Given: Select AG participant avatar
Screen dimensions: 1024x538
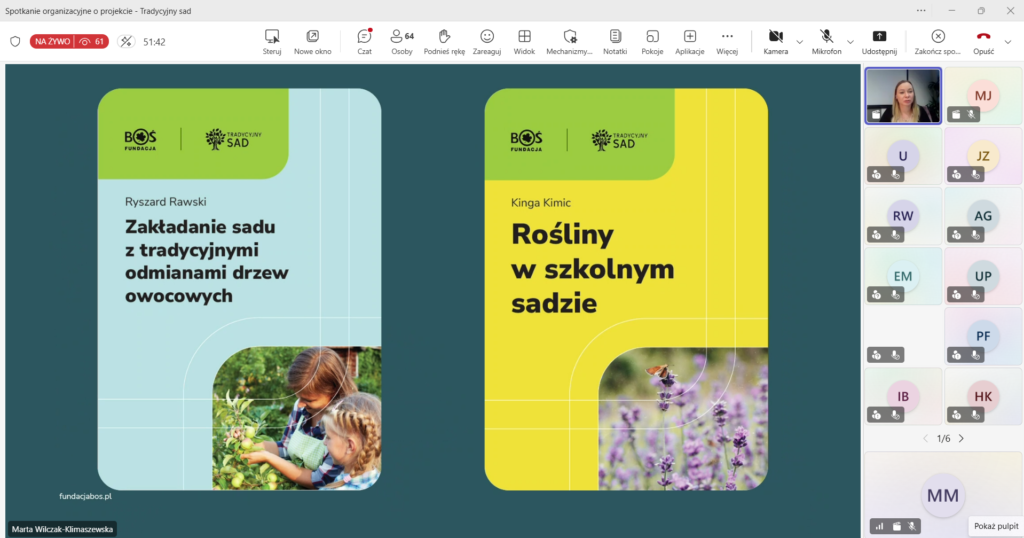Looking at the screenshot, I should point(983,216).
